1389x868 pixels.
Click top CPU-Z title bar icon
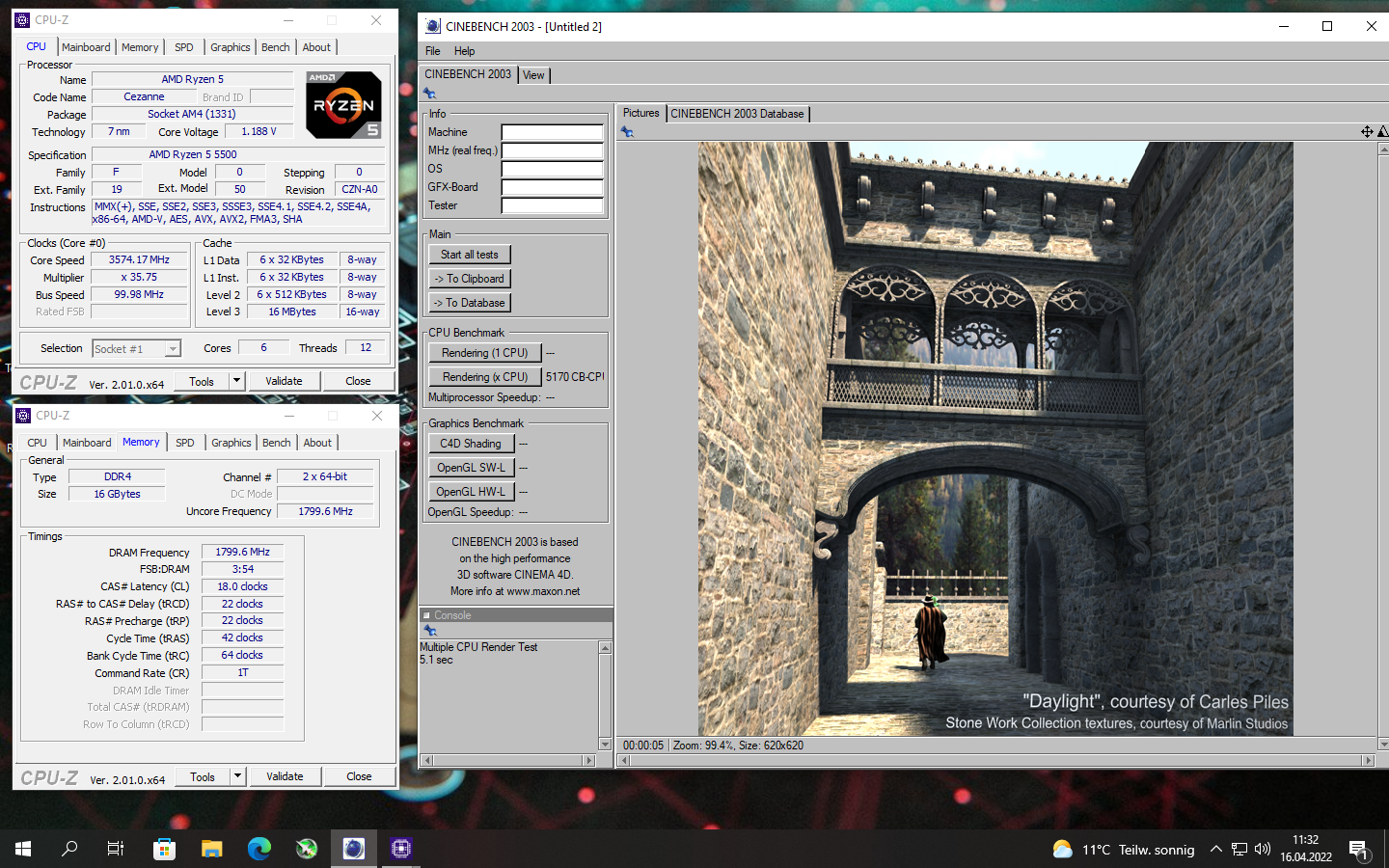click(x=22, y=19)
